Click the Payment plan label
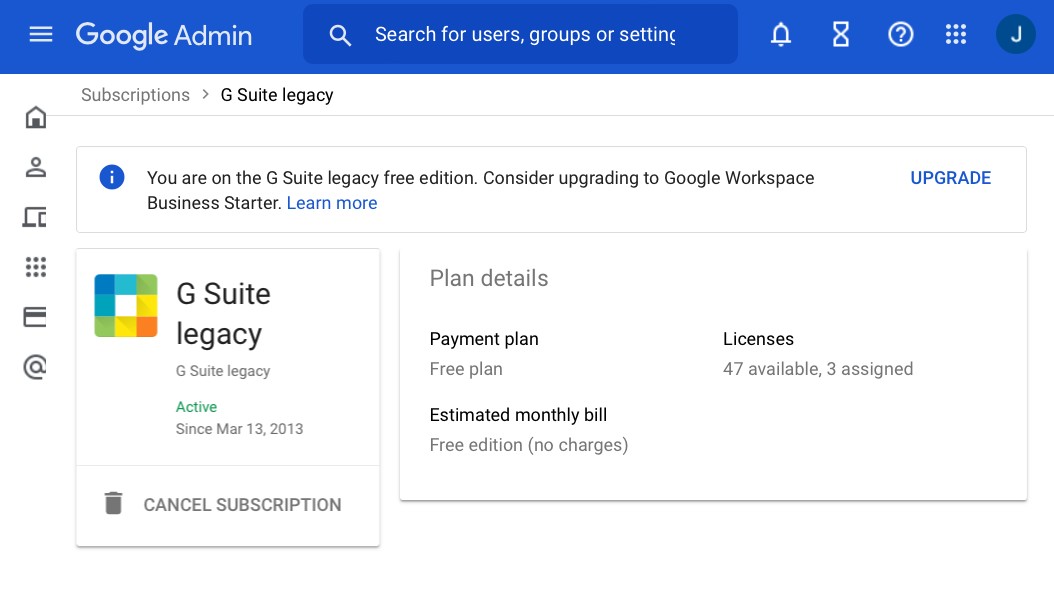 pos(484,339)
